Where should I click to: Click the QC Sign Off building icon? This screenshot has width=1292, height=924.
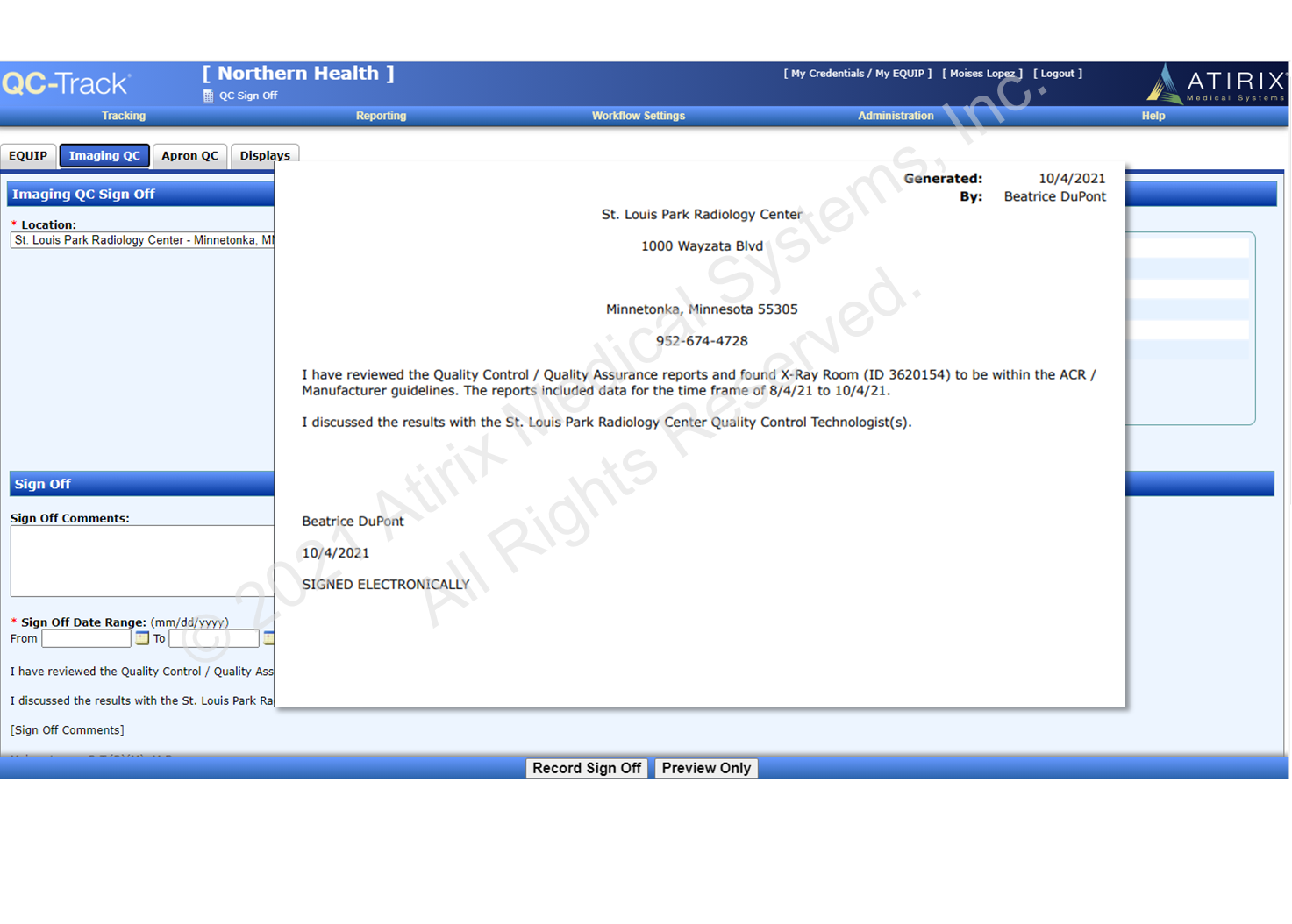pos(209,96)
